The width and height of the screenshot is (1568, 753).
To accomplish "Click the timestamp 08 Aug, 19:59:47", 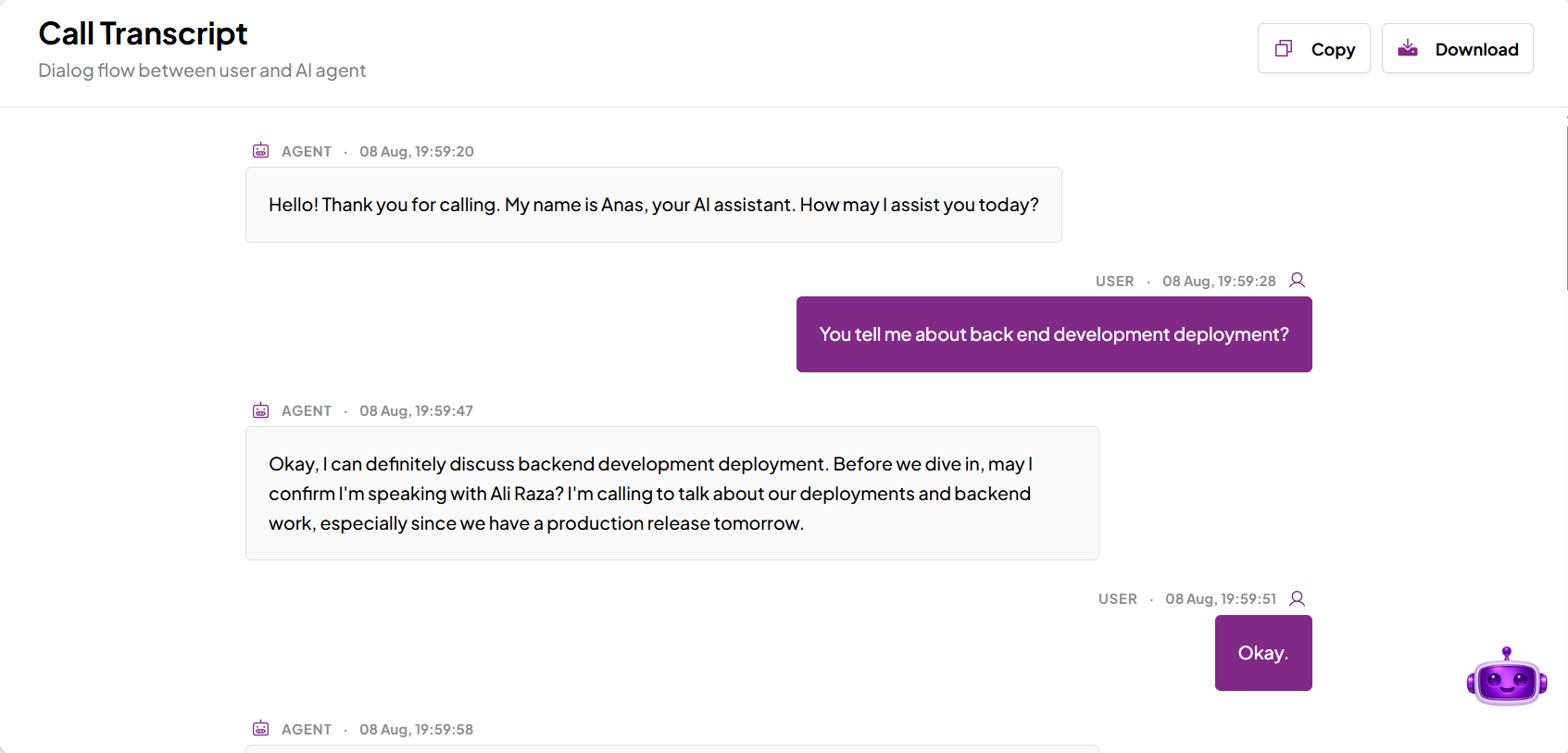I will coord(417,410).
